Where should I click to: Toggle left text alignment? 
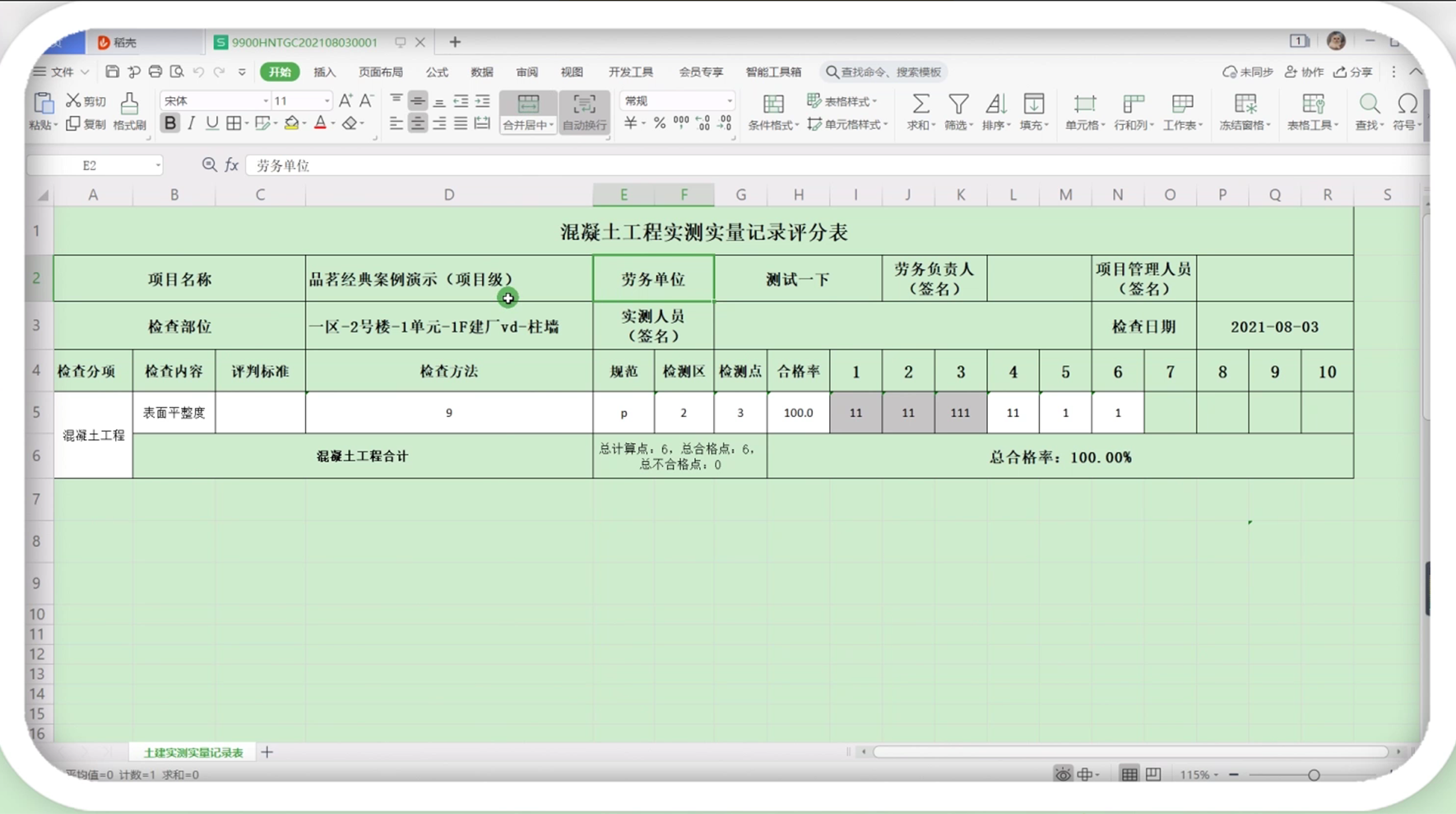point(396,123)
